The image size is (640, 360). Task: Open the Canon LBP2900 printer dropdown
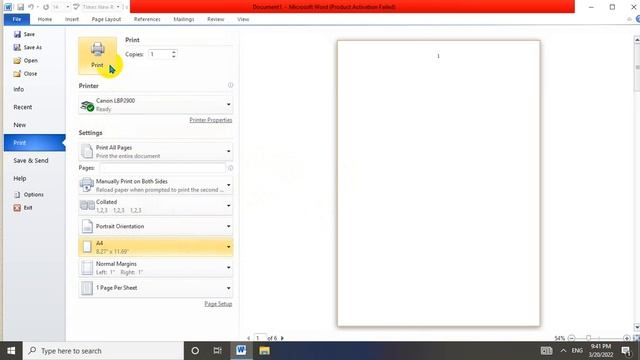point(156,105)
